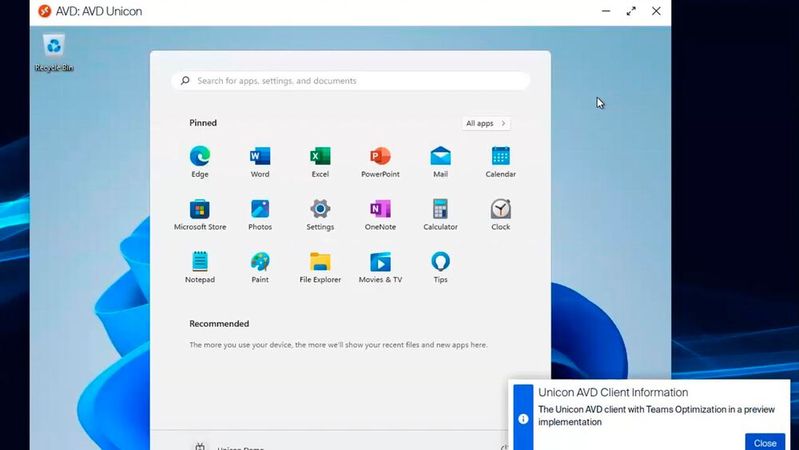Viewport: 799px width, 450px height.
Task: Open the Calculator app
Action: (440, 215)
